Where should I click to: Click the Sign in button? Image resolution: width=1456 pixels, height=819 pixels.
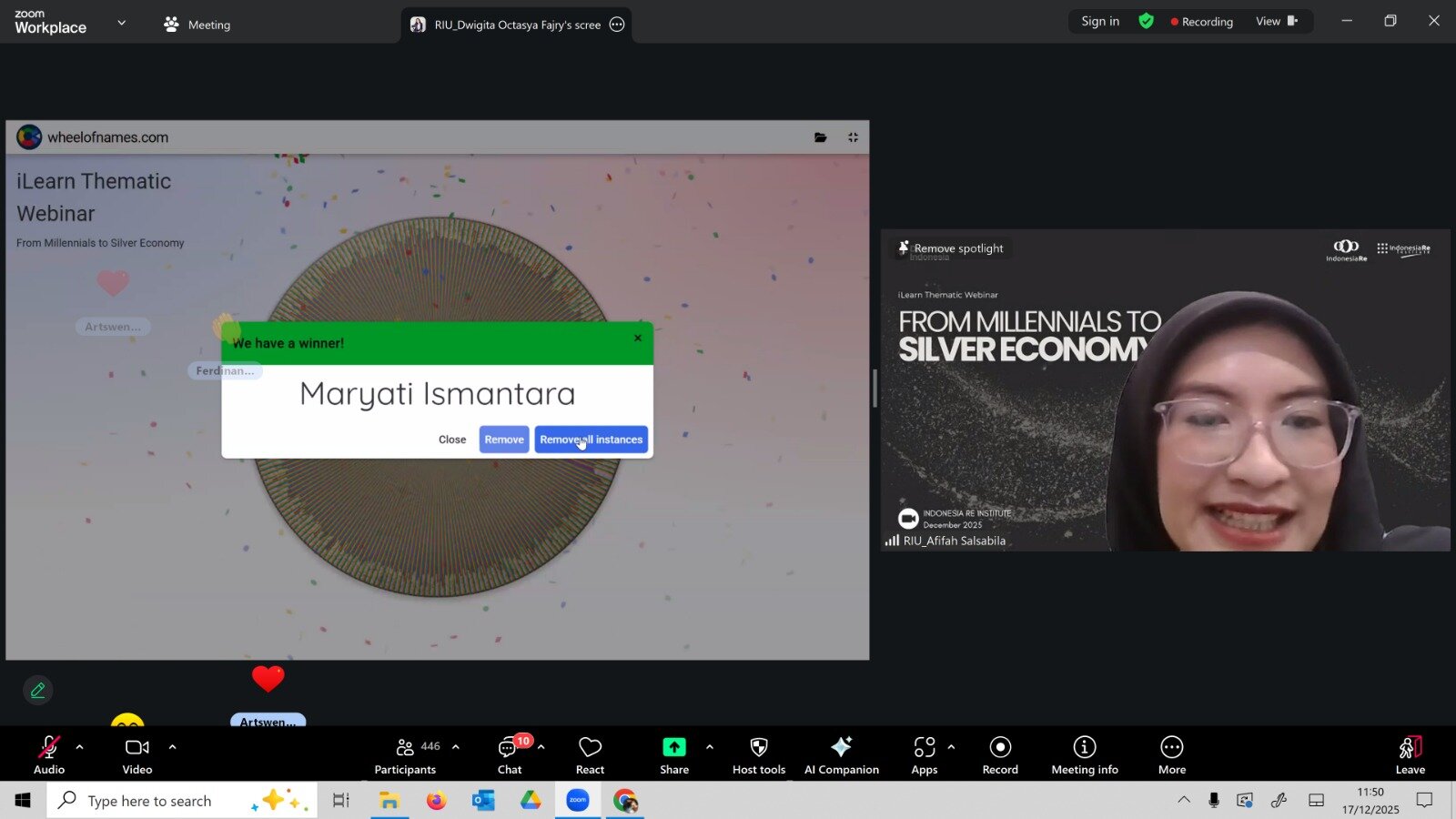point(1100,22)
